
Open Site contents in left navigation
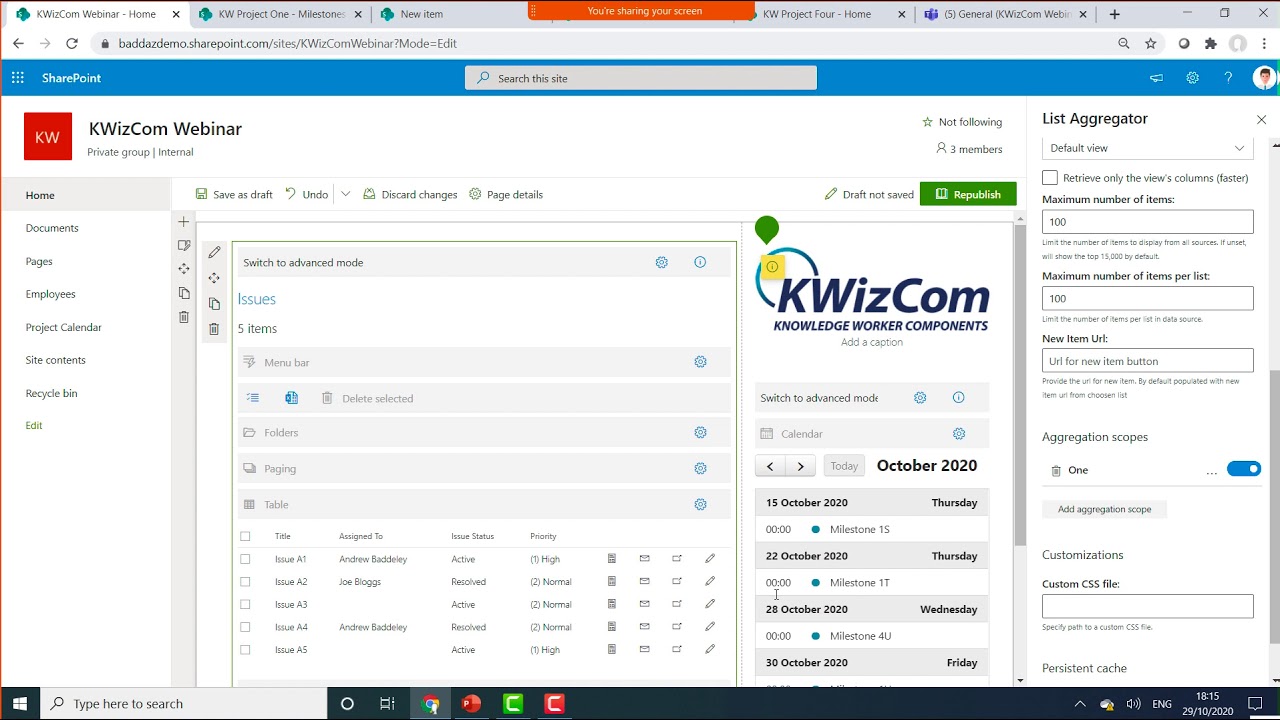(56, 360)
